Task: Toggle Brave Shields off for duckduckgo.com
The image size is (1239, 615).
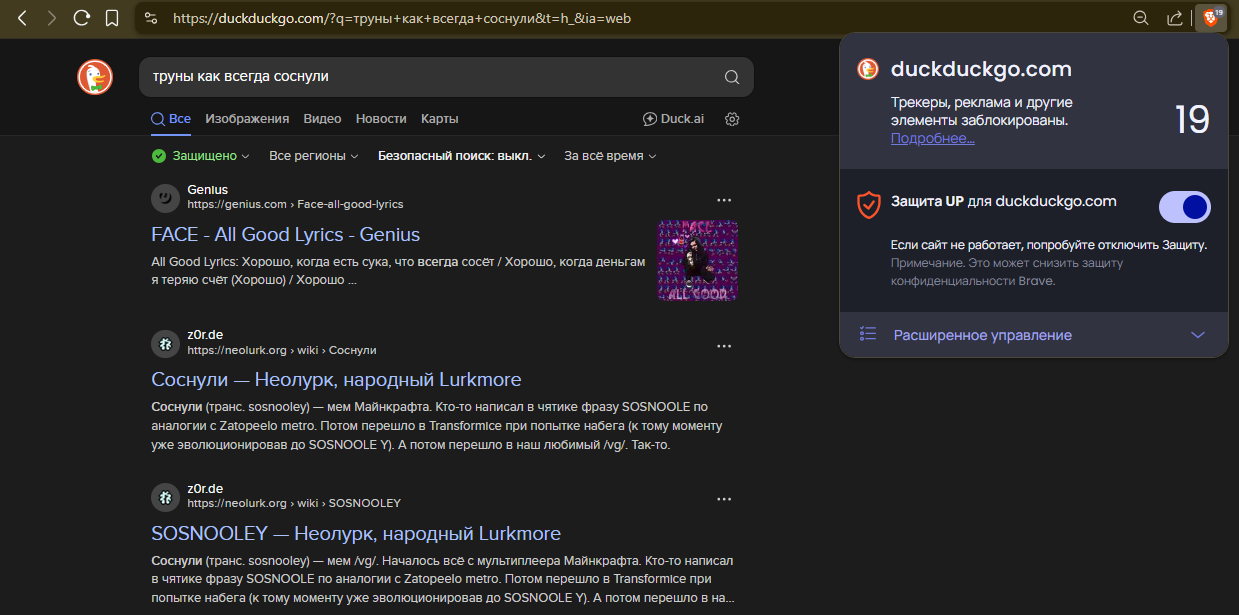Action: tap(1184, 207)
